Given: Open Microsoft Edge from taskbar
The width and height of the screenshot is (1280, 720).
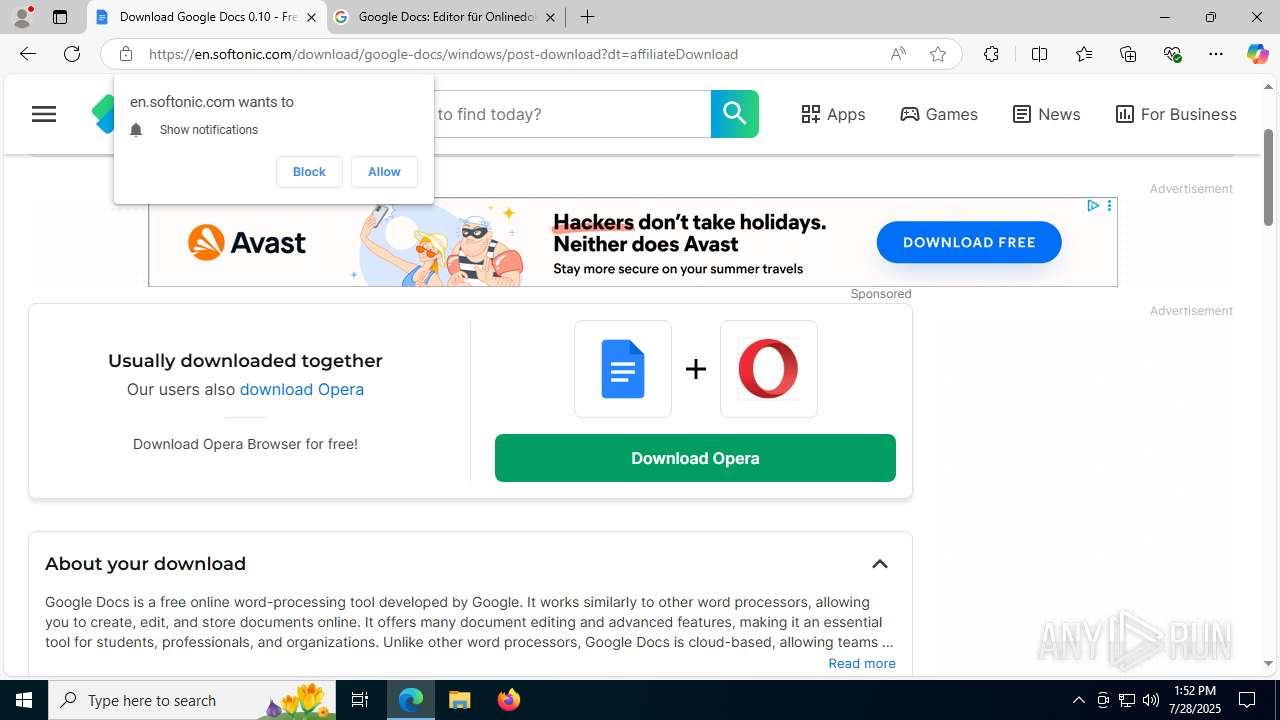Looking at the screenshot, I should pyautogui.click(x=411, y=700).
